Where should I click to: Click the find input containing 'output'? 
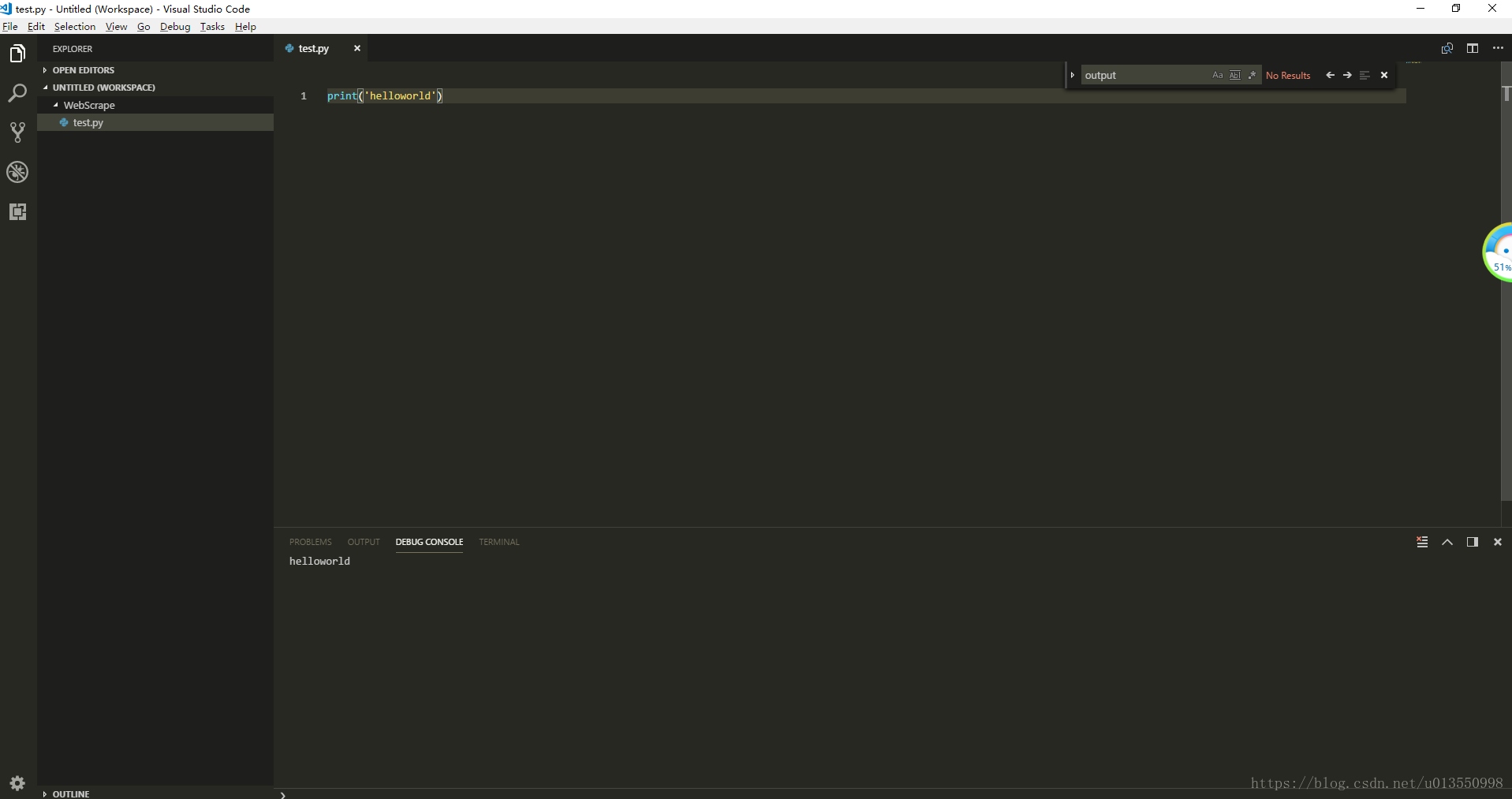(1145, 75)
